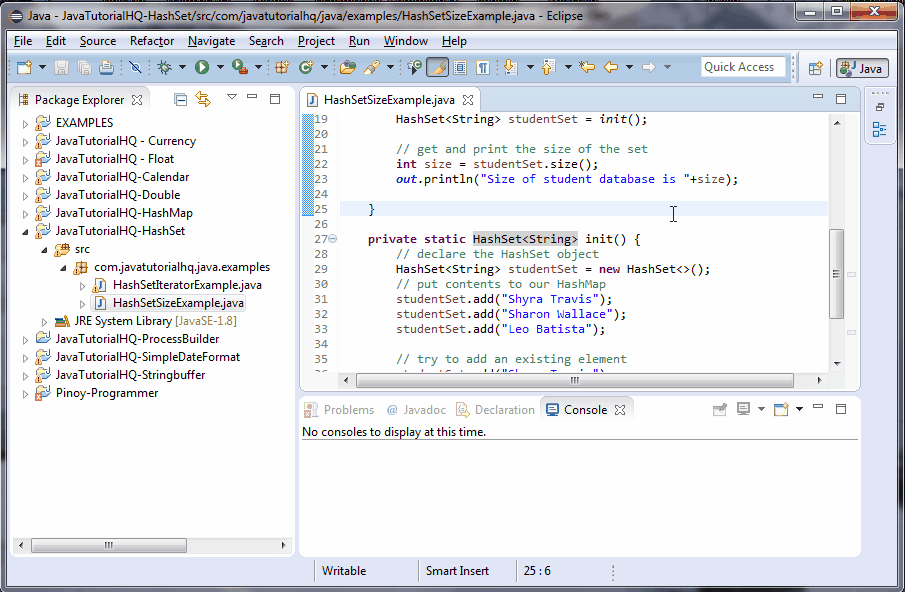Viewport: 905px width, 592px height.
Task: Activate the Search flashlight icon
Action: pos(373,68)
